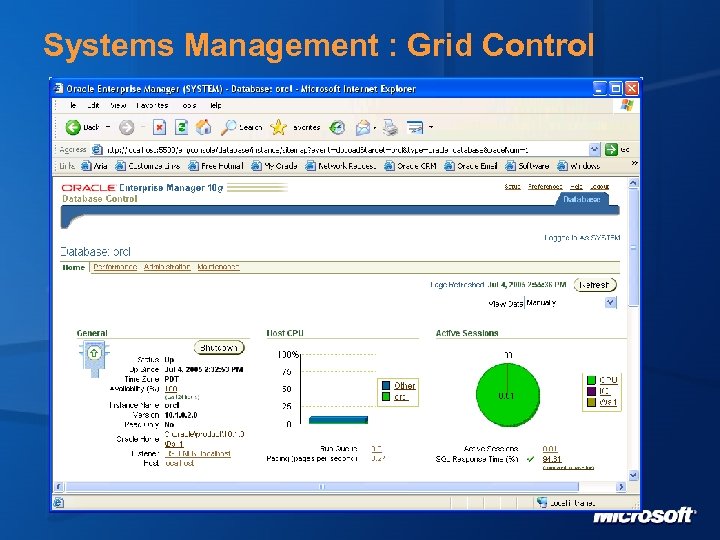Screen dimensions: 720x540
Task: Click the browser Back arrow icon
Action: pyautogui.click(x=73, y=127)
